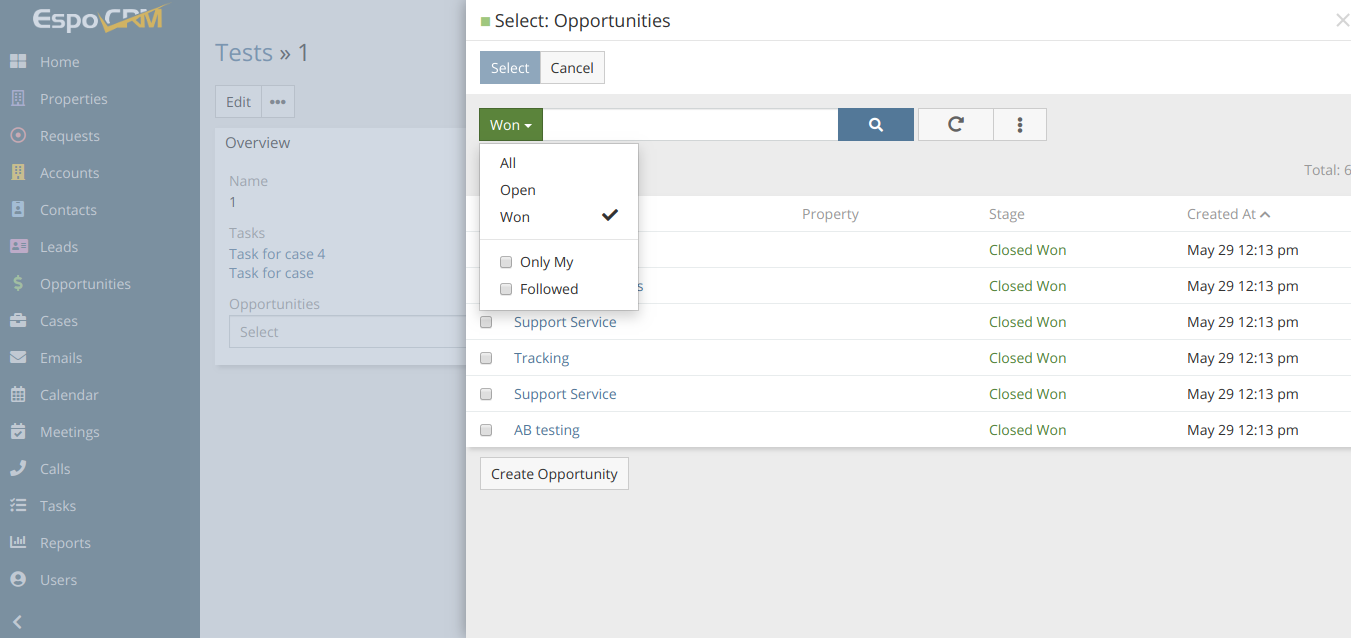Open the three-dot options menu beside search
This screenshot has width=1351, height=638.
click(x=1020, y=125)
